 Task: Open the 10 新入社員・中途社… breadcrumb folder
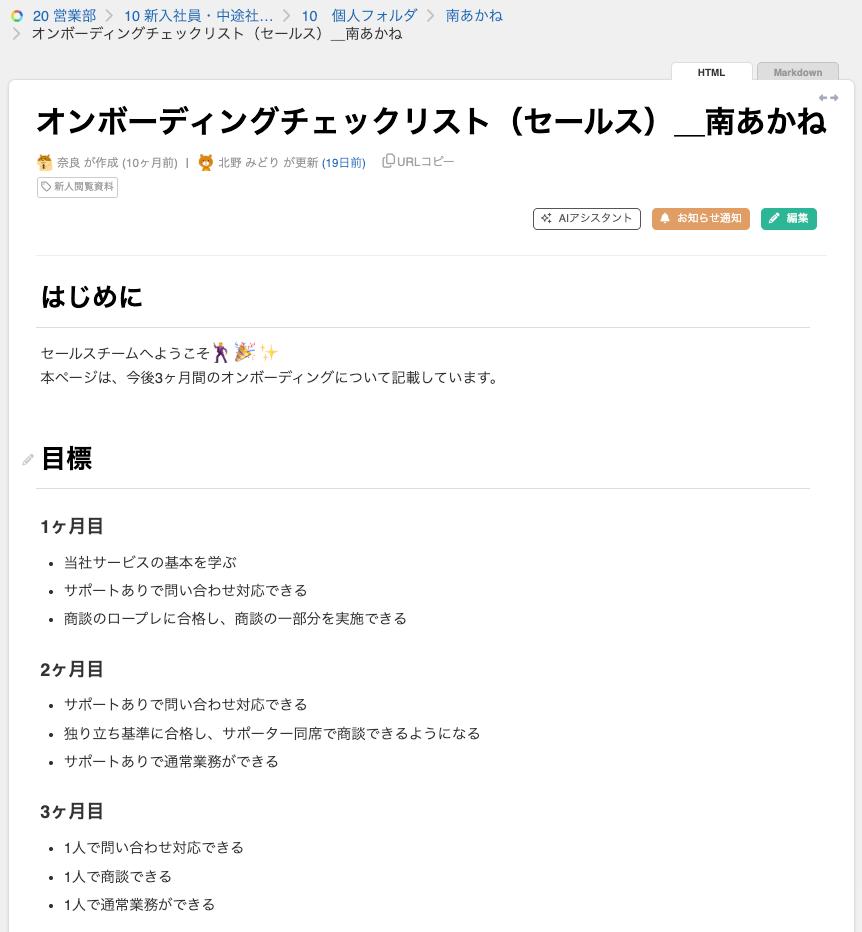198,16
